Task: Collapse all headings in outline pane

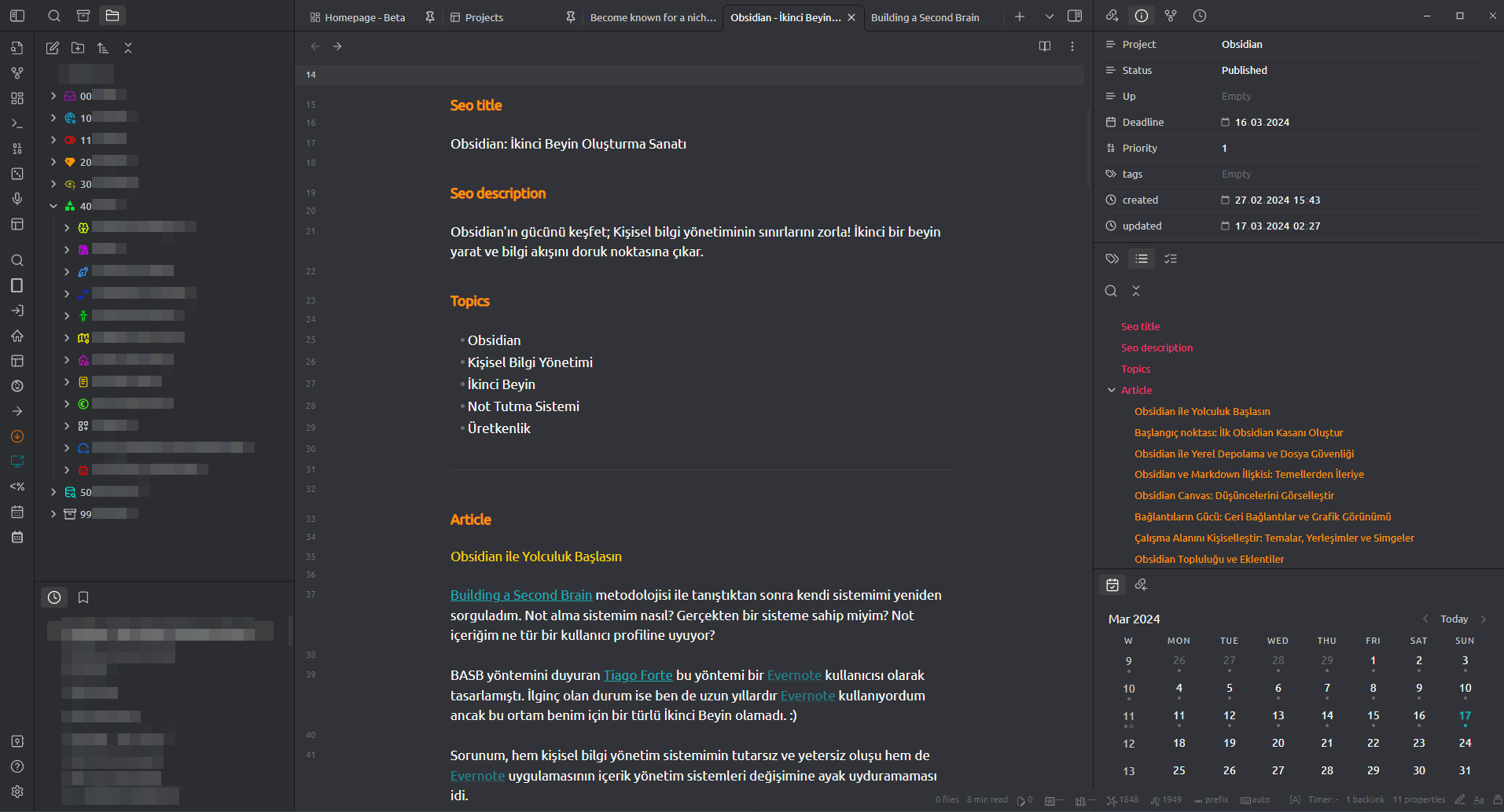Action: click(1136, 291)
